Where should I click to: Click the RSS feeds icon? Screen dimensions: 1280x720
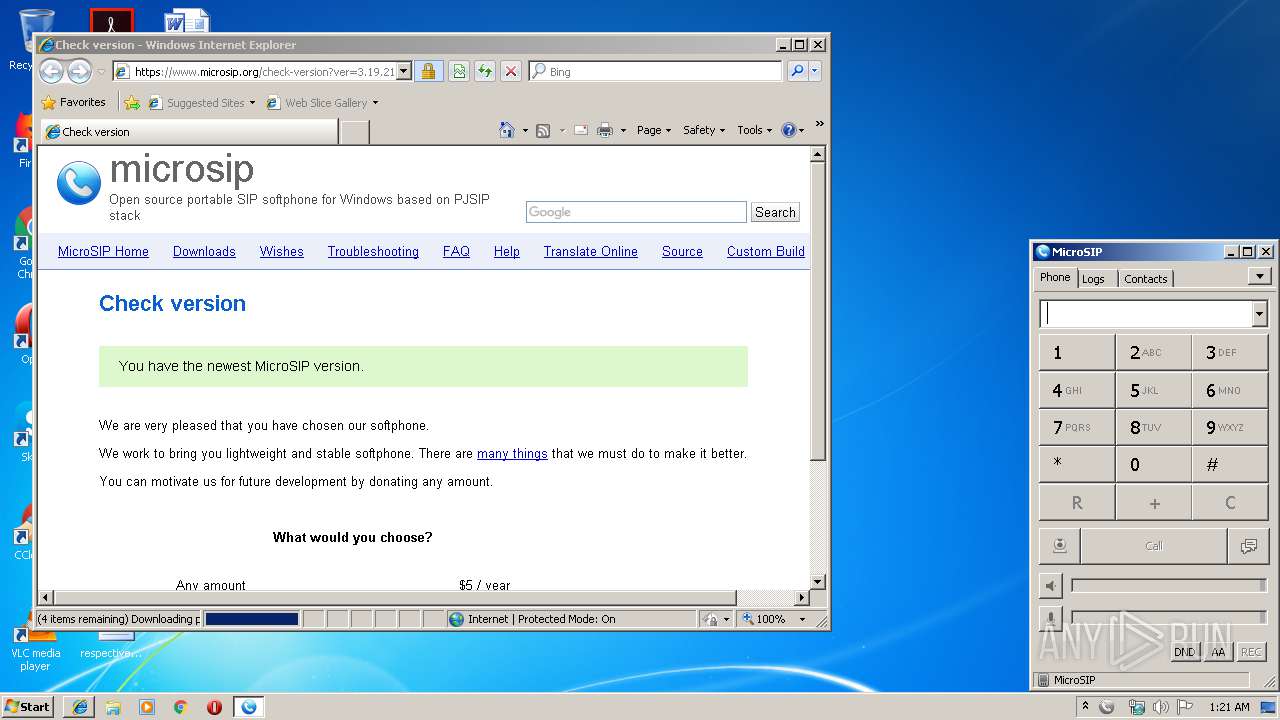(543, 130)
